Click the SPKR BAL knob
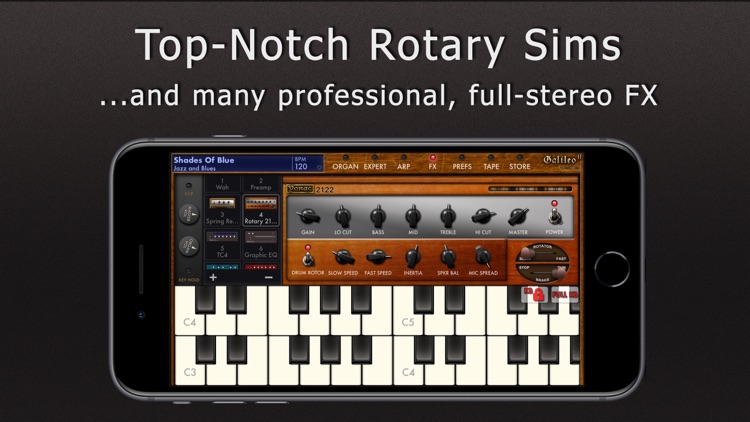 pos(448,257)
